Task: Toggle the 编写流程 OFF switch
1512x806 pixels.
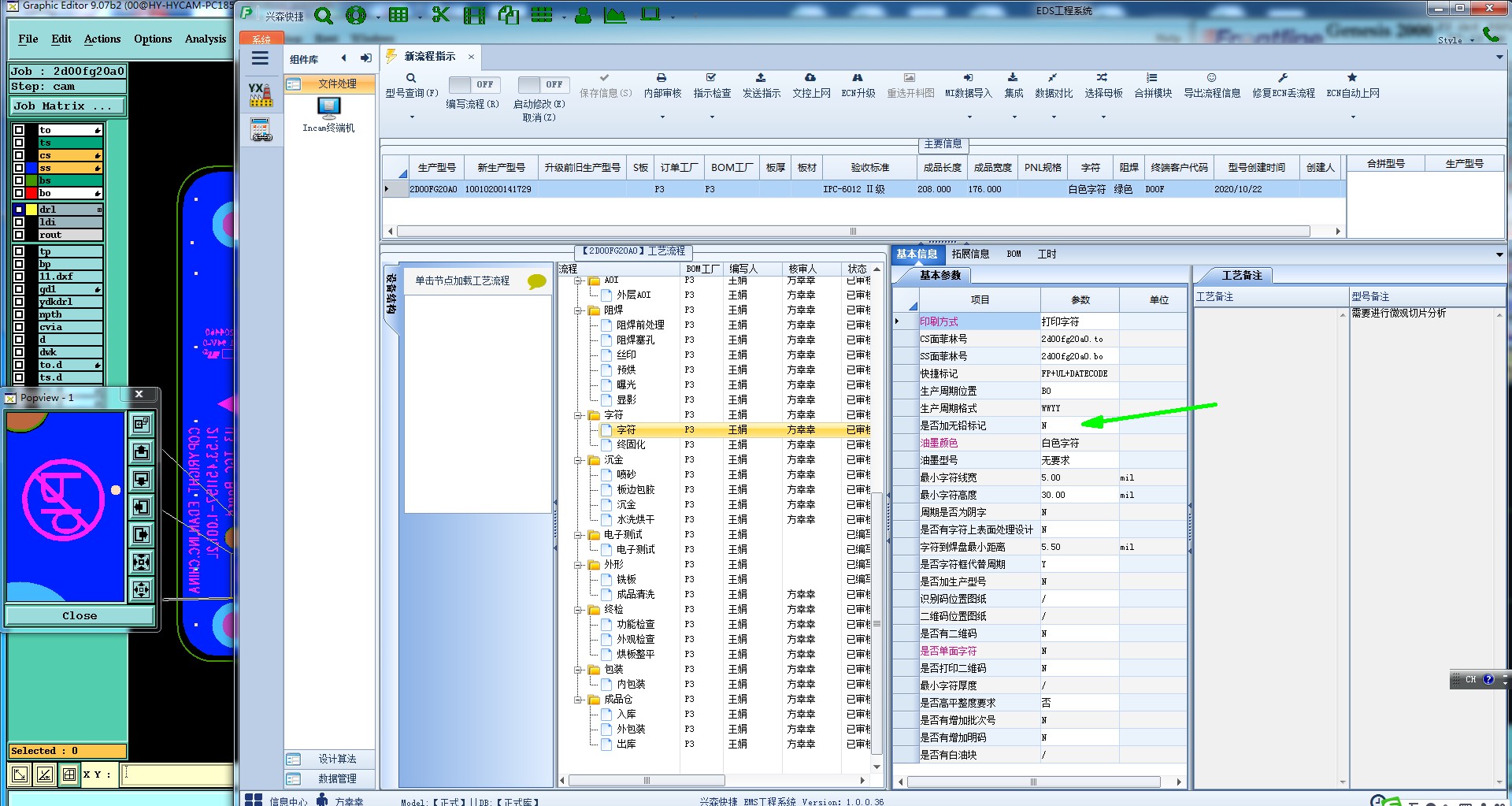Action: tap(472, 84)
